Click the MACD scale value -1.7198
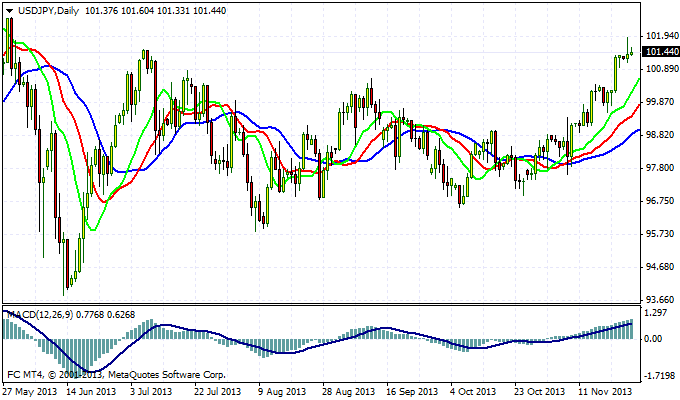680x400 pixels. tap(660, 376)
